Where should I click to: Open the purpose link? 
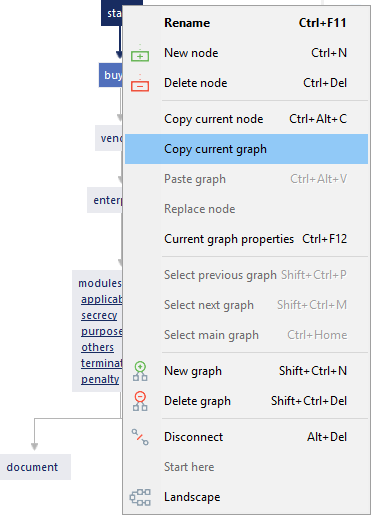tap(102, 331)
